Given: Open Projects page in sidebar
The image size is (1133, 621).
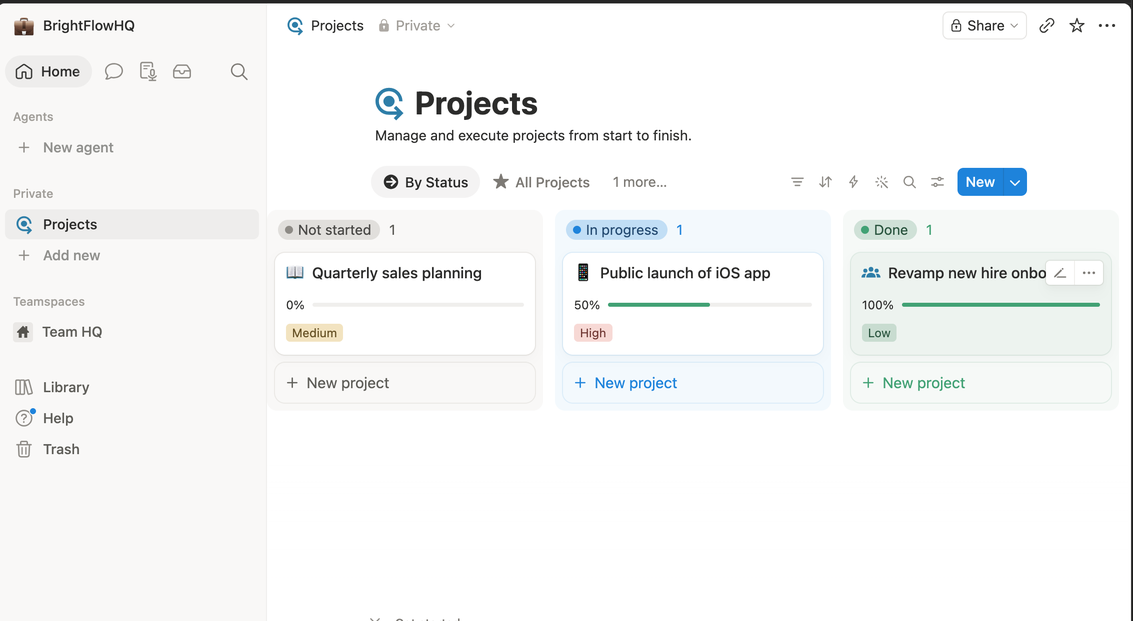Looking at the screenshot, I should tap(132, 224).
